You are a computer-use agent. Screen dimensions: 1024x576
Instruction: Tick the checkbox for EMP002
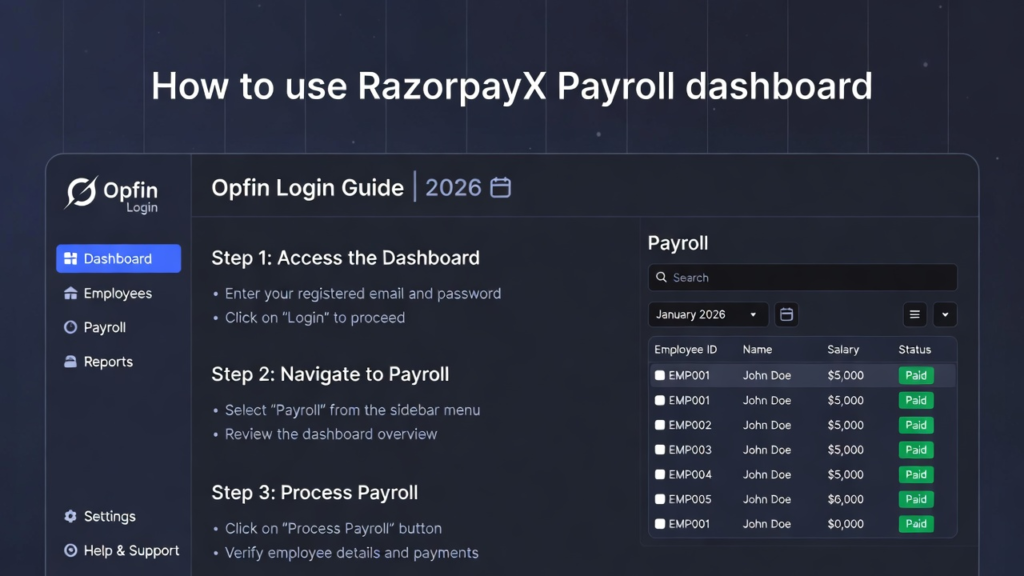[x=660, y=425]
